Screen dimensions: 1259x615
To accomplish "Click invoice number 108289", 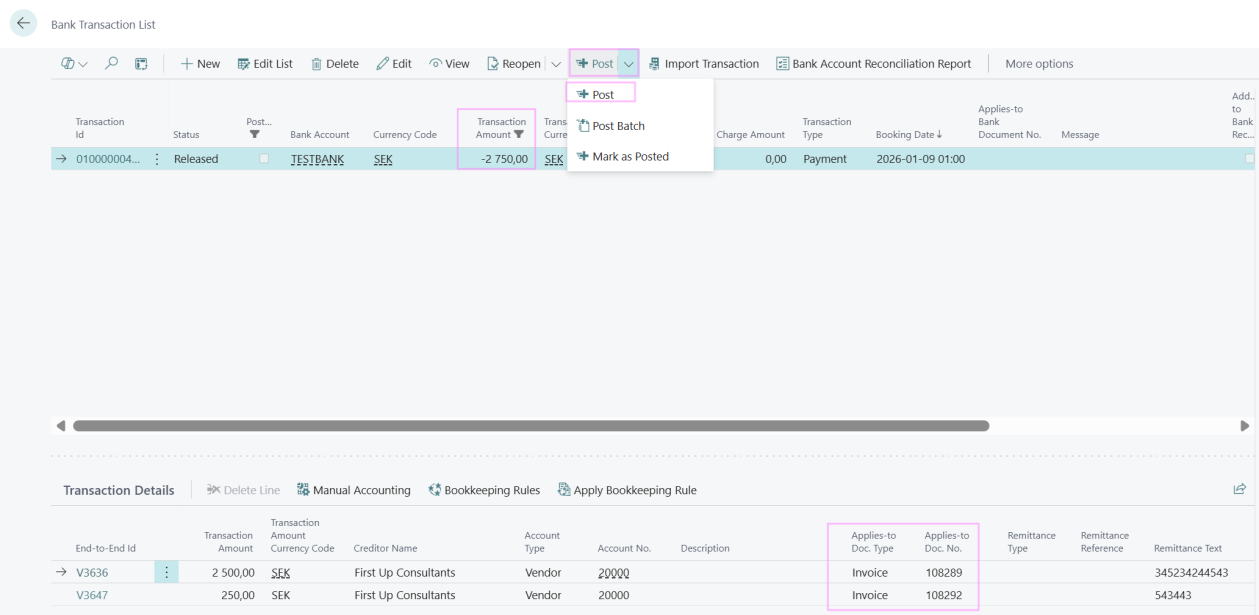I will click(x=944, y=573).
